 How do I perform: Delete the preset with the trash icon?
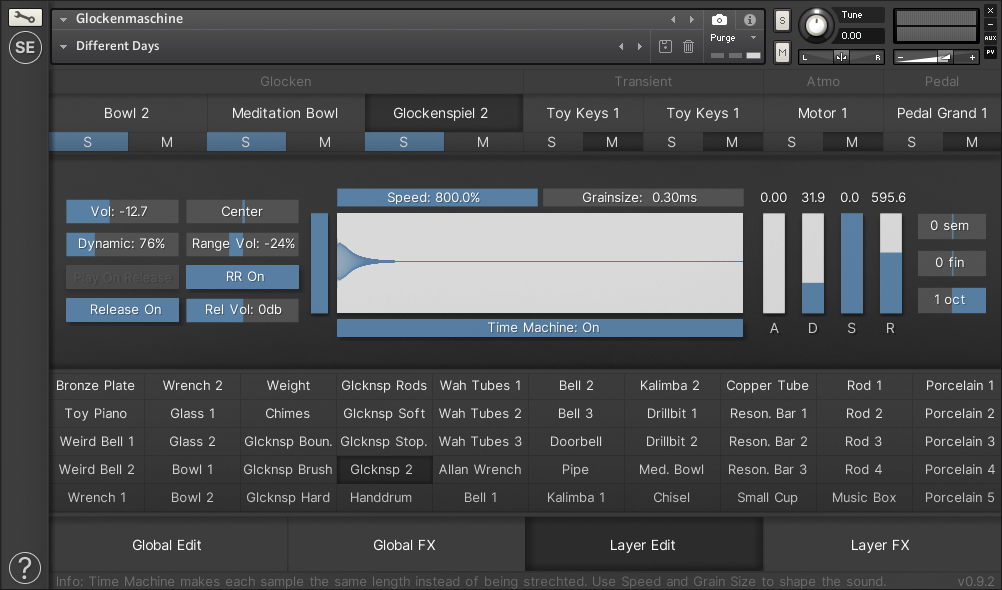(x=689, y=46)
